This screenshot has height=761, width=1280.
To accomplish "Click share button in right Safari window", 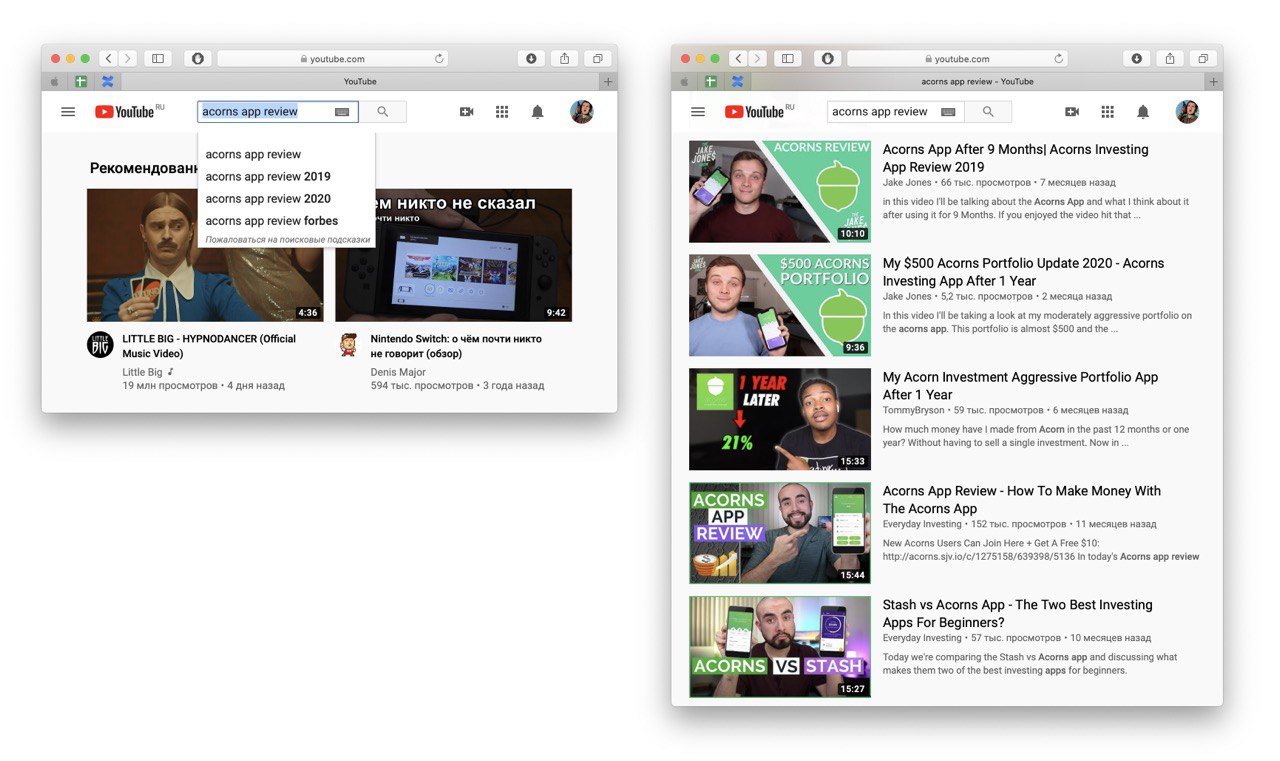I will point(1170,59).
